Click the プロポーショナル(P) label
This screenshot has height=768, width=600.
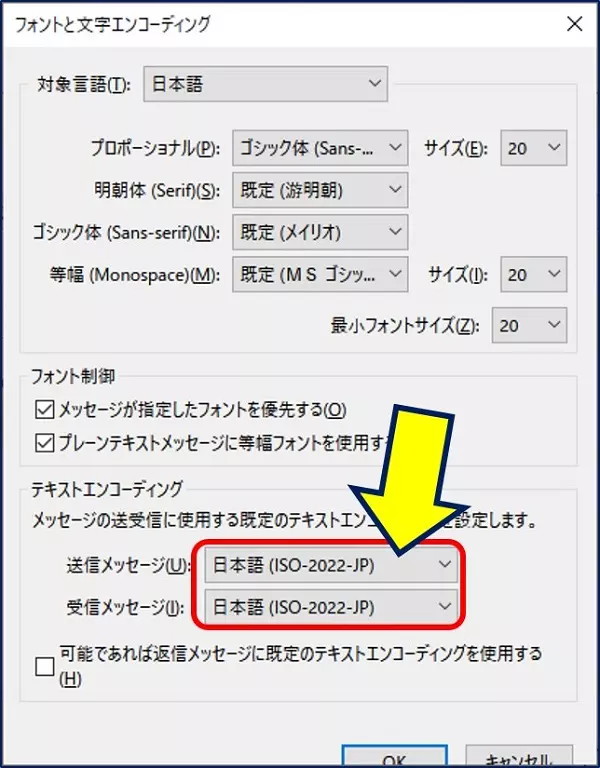pos(155,148)
